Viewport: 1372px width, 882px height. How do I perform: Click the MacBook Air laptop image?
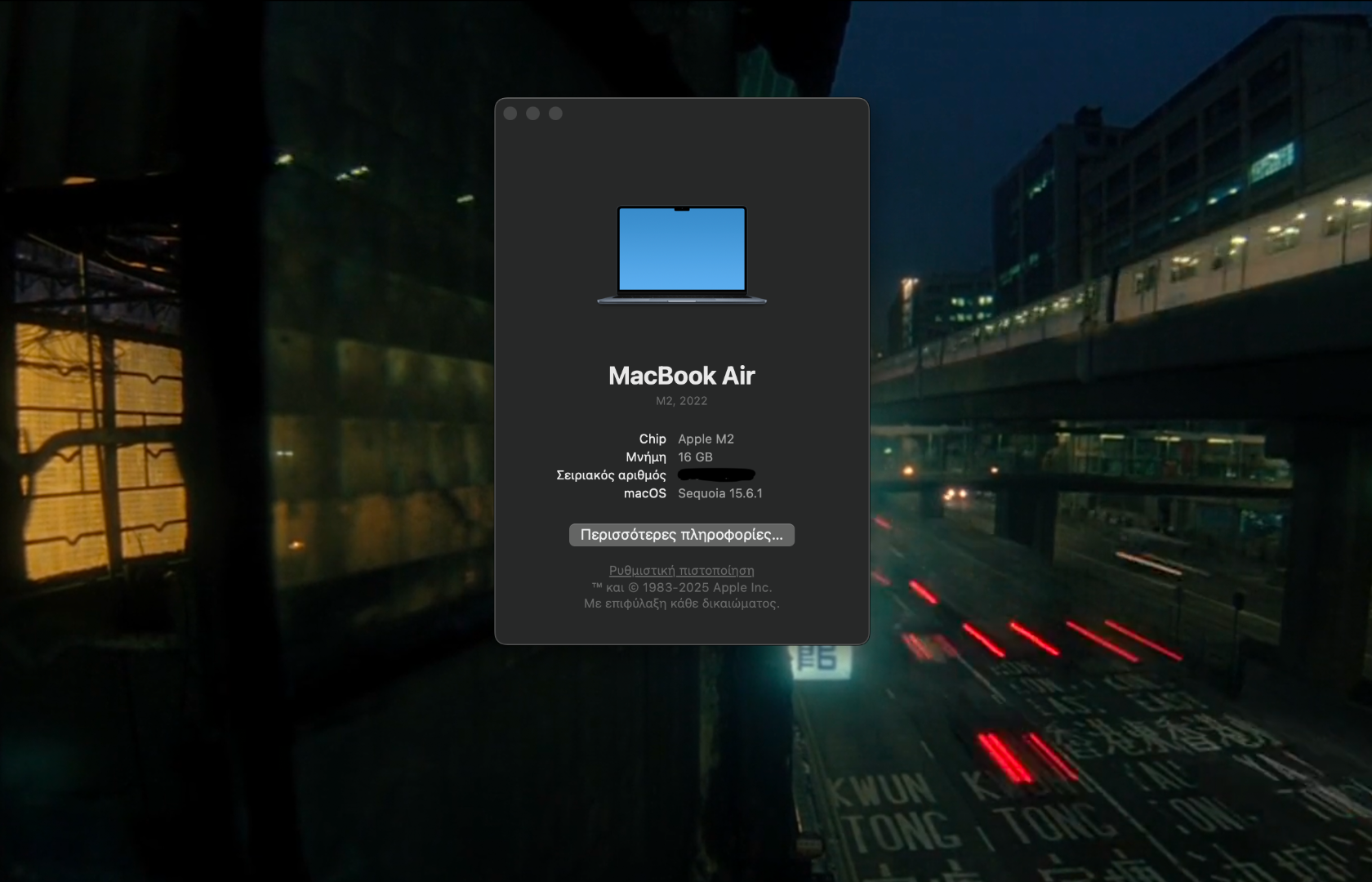coord(682,255)
